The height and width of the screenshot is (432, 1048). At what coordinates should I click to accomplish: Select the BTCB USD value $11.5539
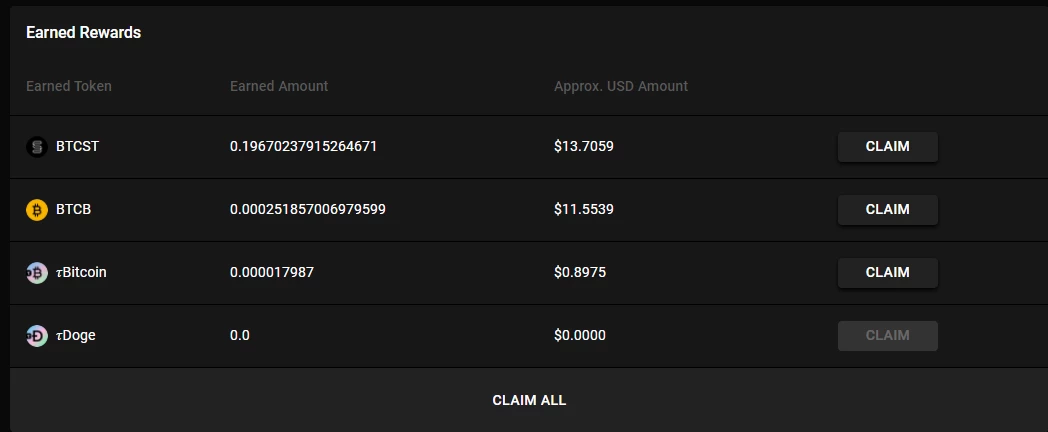pyautogui.click(x=583, y=209)
